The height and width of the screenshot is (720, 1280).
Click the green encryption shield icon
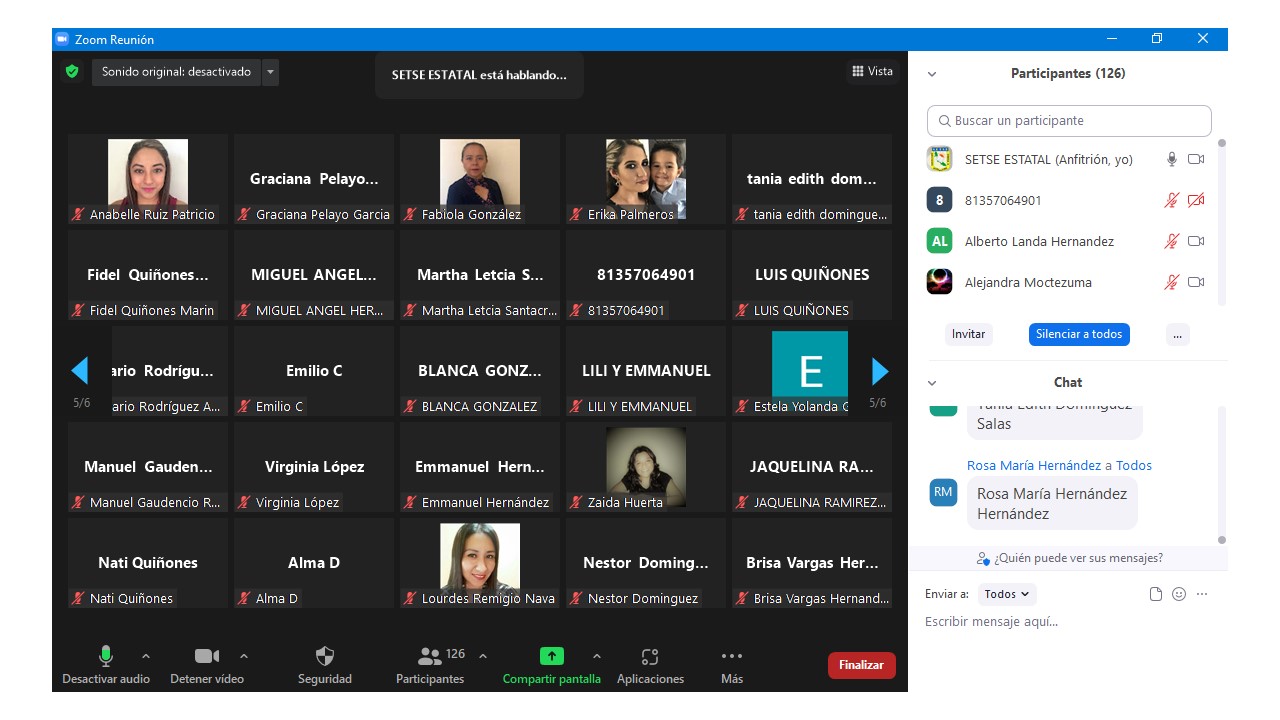(71, 71)
